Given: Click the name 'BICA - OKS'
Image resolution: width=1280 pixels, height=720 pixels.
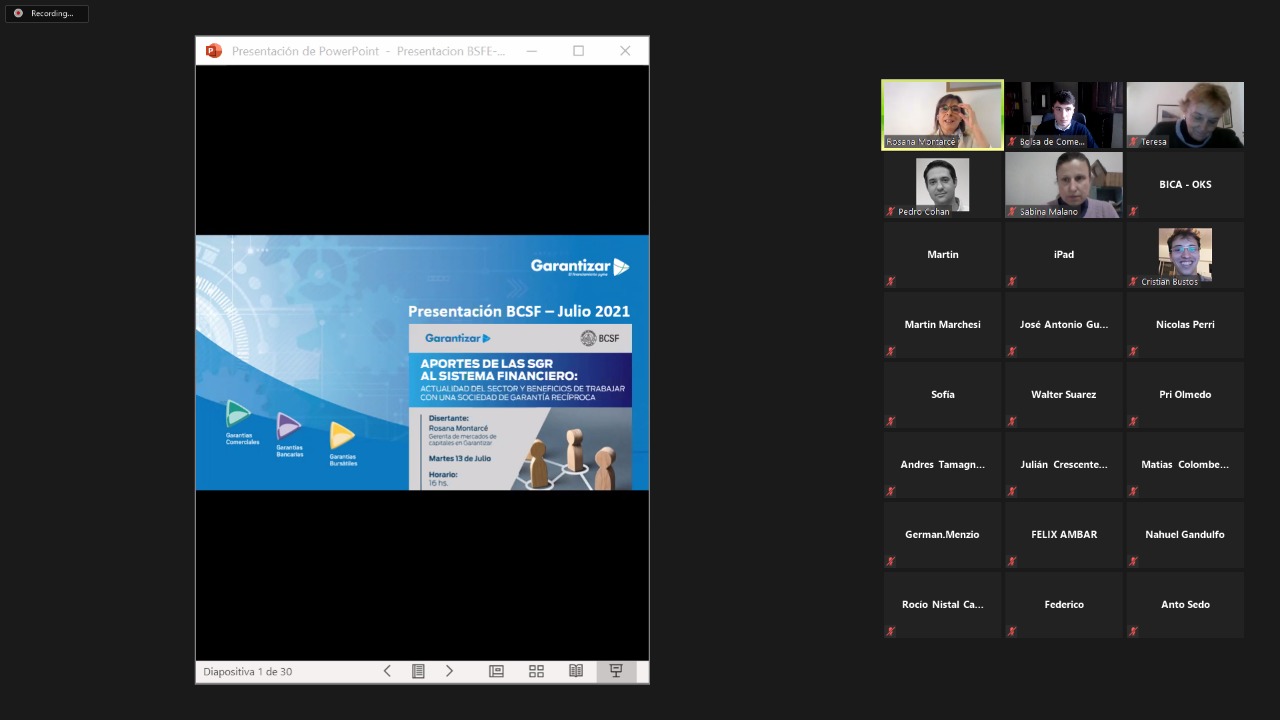Looking at the screenshot, I should tap(1185, 184).
